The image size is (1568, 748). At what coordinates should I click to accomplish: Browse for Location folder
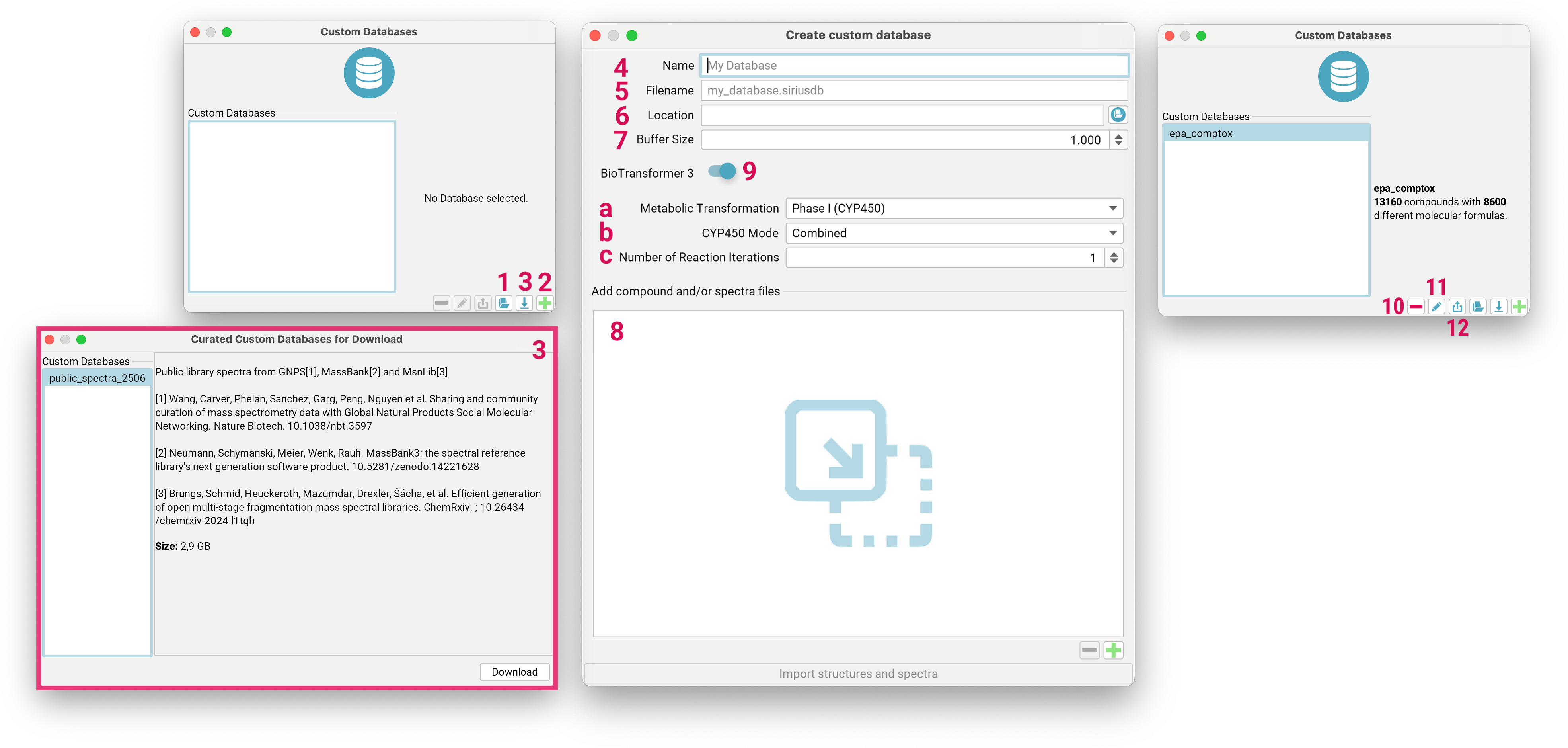[1118, 115]
